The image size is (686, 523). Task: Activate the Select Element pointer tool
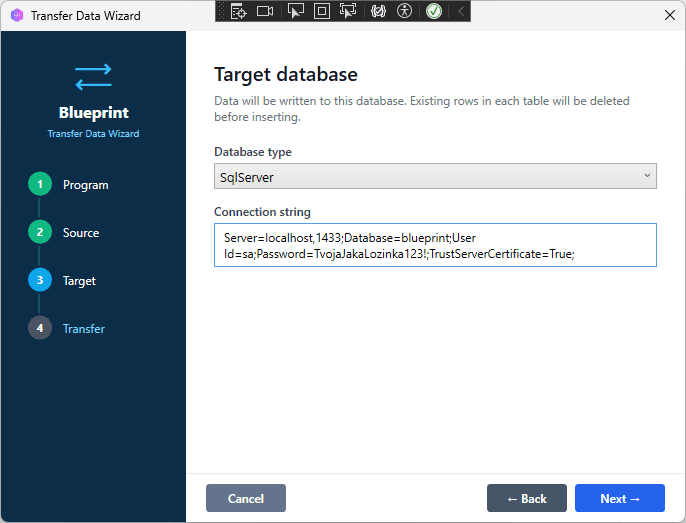pyautogui.click(x=296, y=11)
